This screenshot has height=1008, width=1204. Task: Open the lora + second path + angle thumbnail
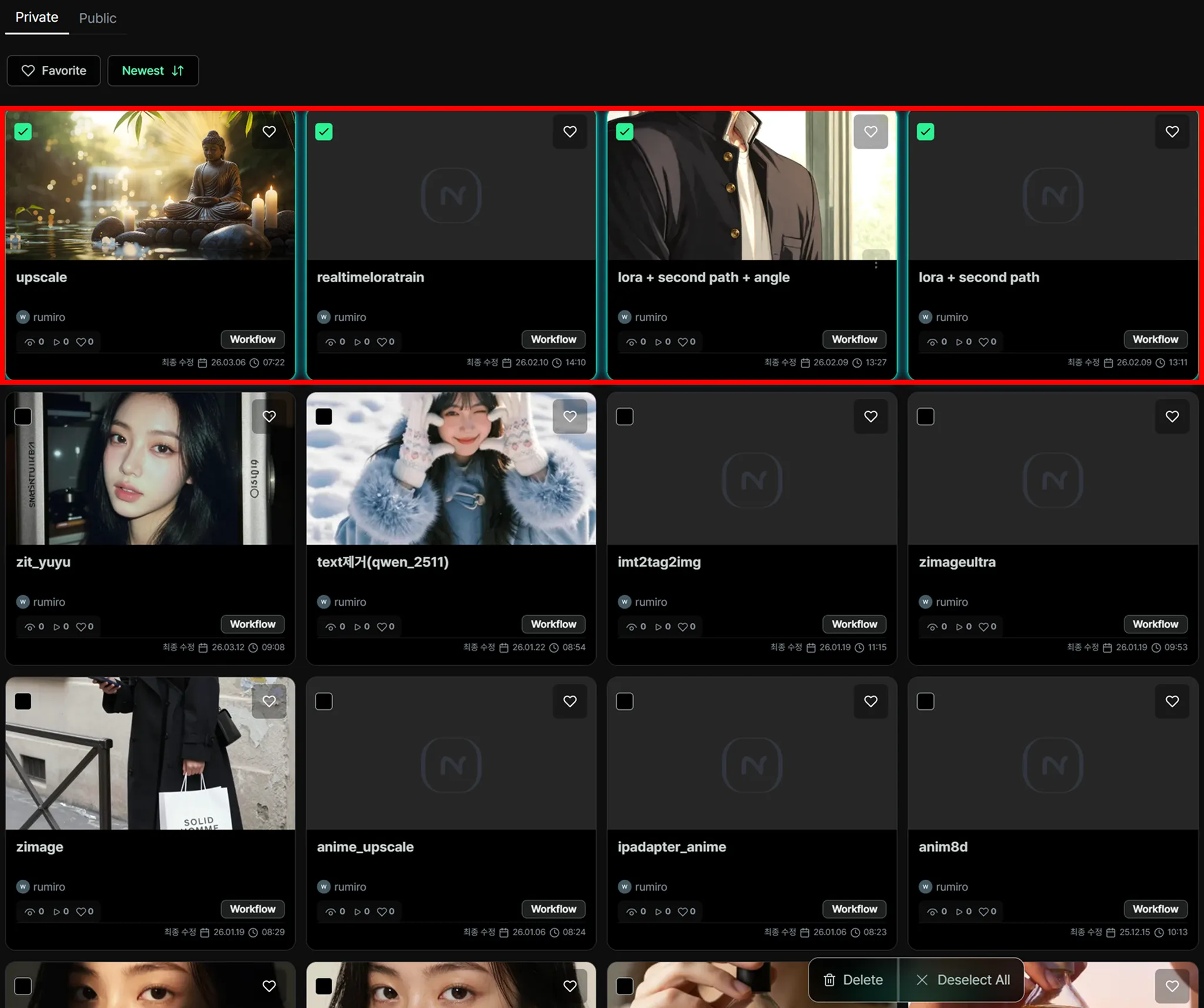[752, 185]
